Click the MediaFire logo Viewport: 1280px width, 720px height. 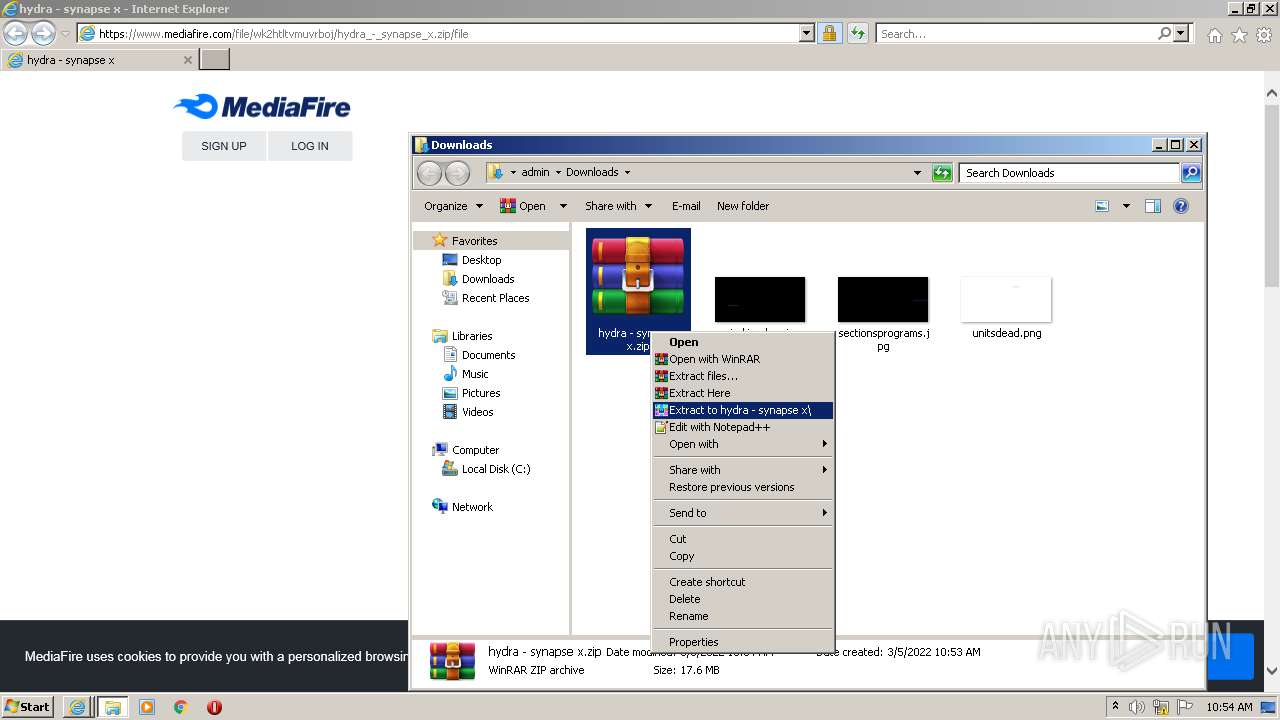point(262,106)
